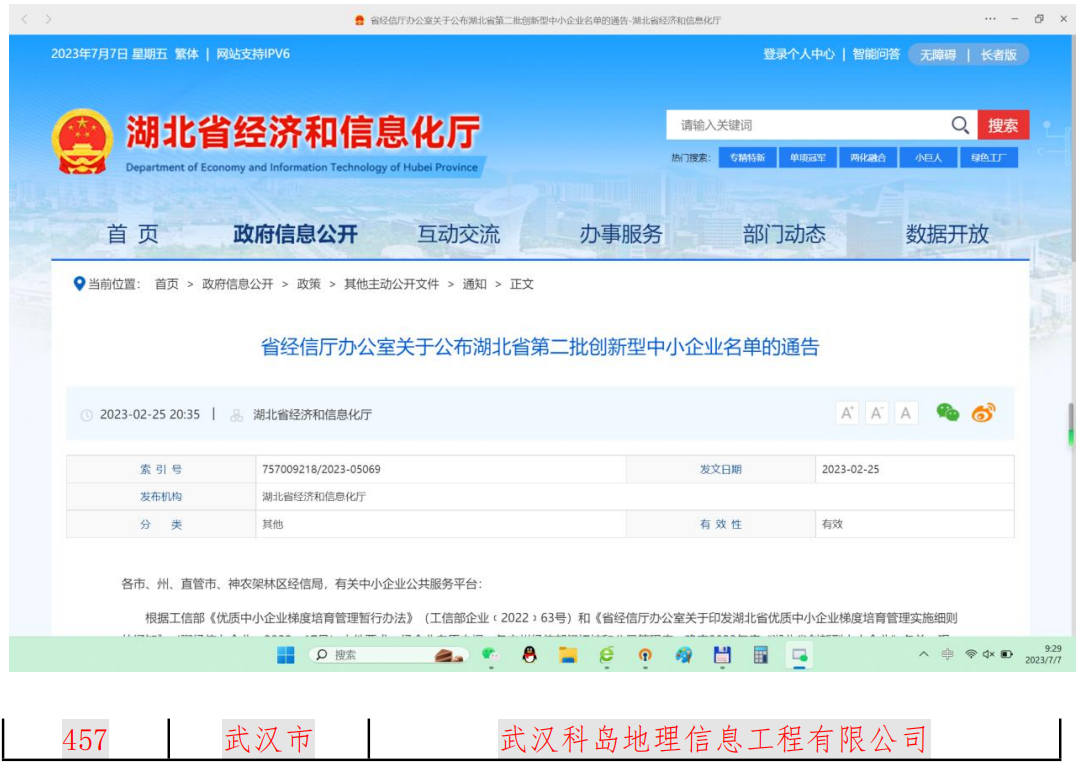This screenshot has width=1082, height=777.
Task: Click row number 457
Action: click(85, 740)
